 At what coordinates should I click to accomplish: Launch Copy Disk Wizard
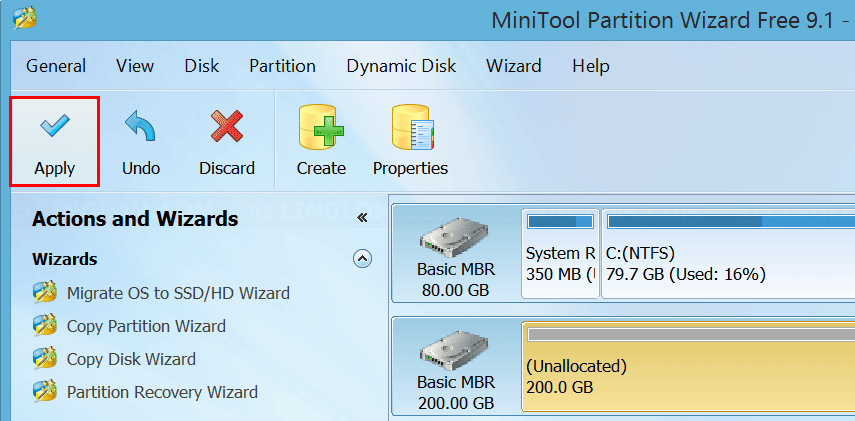point(131,359)
